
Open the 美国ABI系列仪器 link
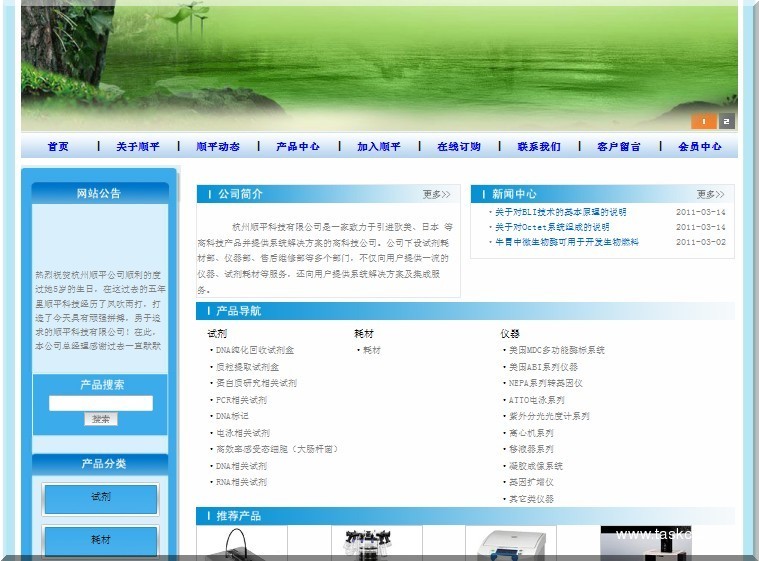543,367
